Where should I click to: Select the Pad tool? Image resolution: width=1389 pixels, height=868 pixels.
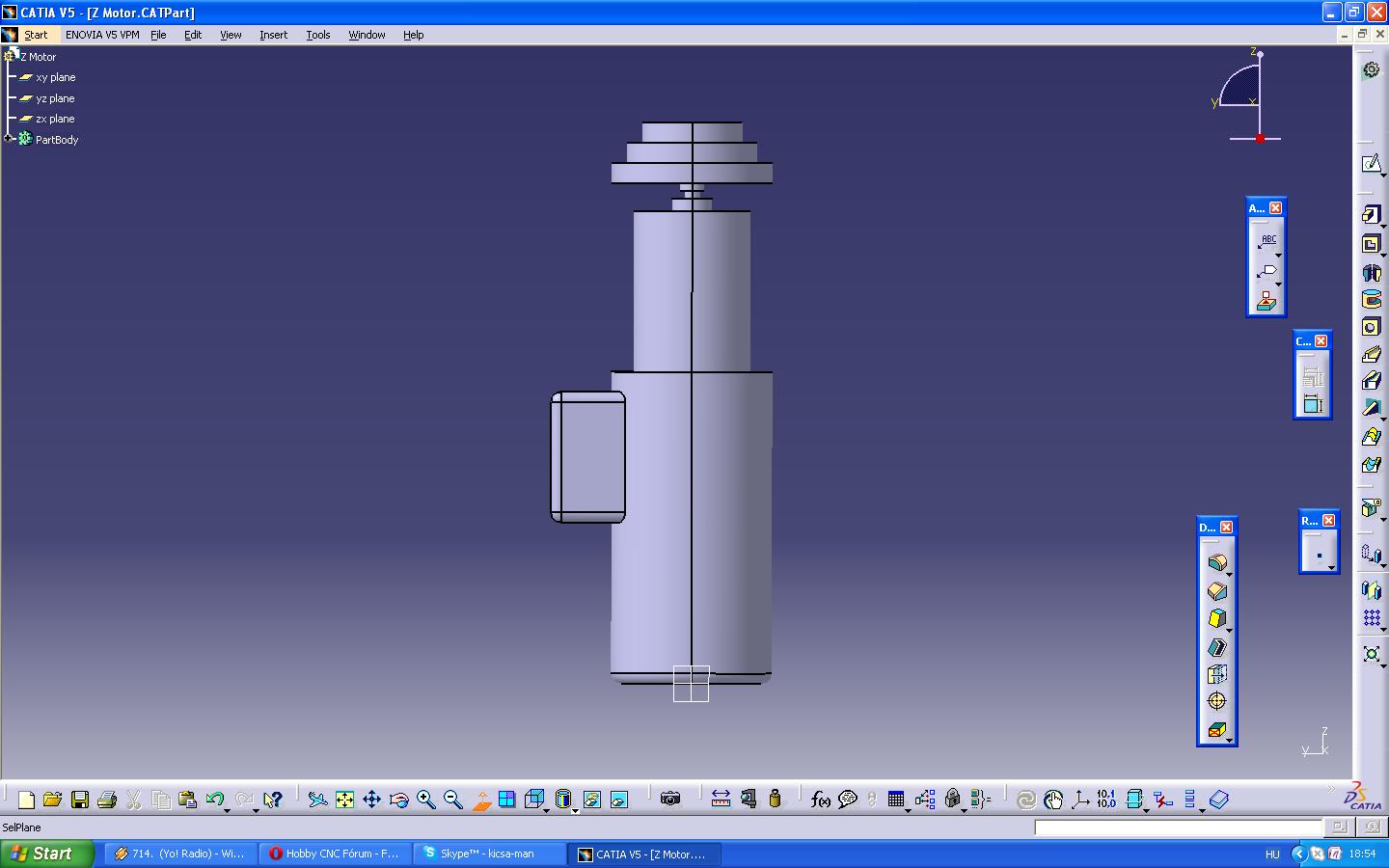pos(1371,215)
